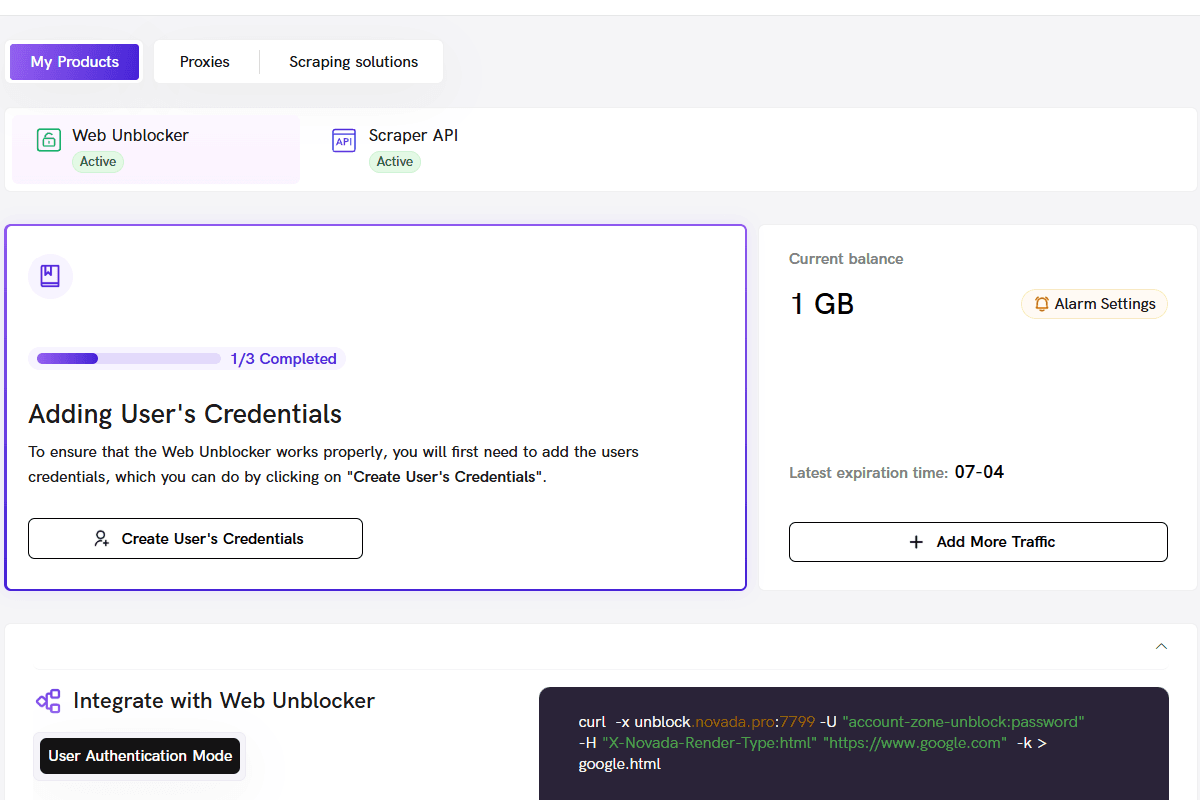Click Add More Traffic button
The image size is (1200, 800).
tap(978, 542)
